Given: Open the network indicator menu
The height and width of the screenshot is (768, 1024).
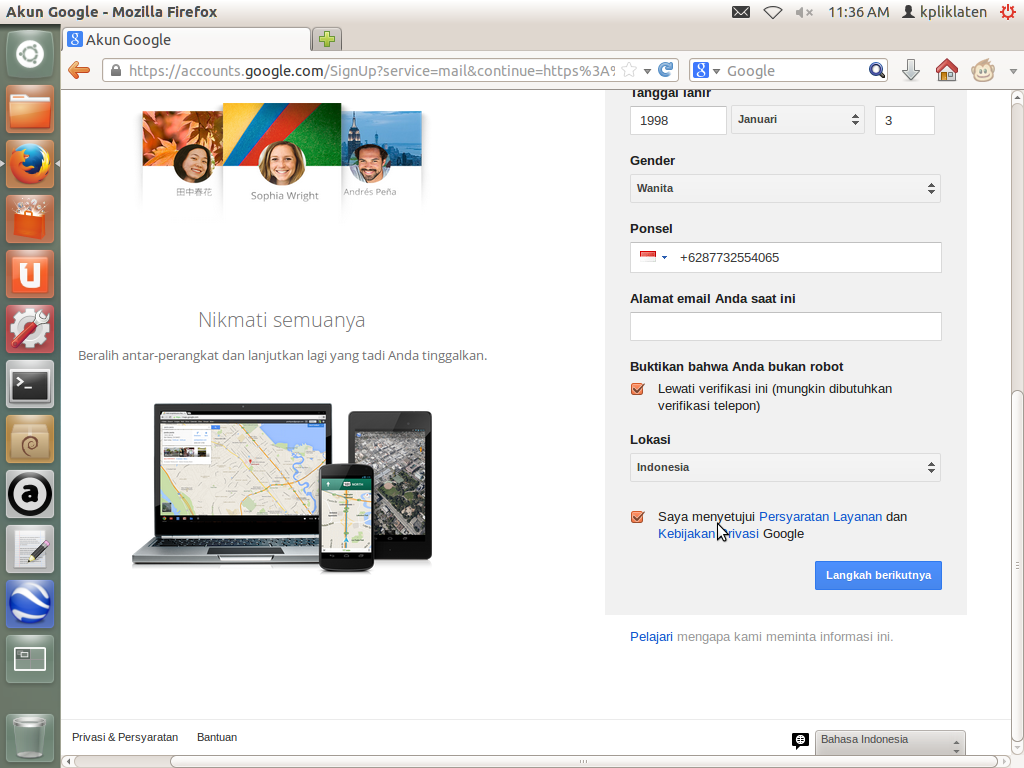Looking at the screenshot, I should 773,12.
